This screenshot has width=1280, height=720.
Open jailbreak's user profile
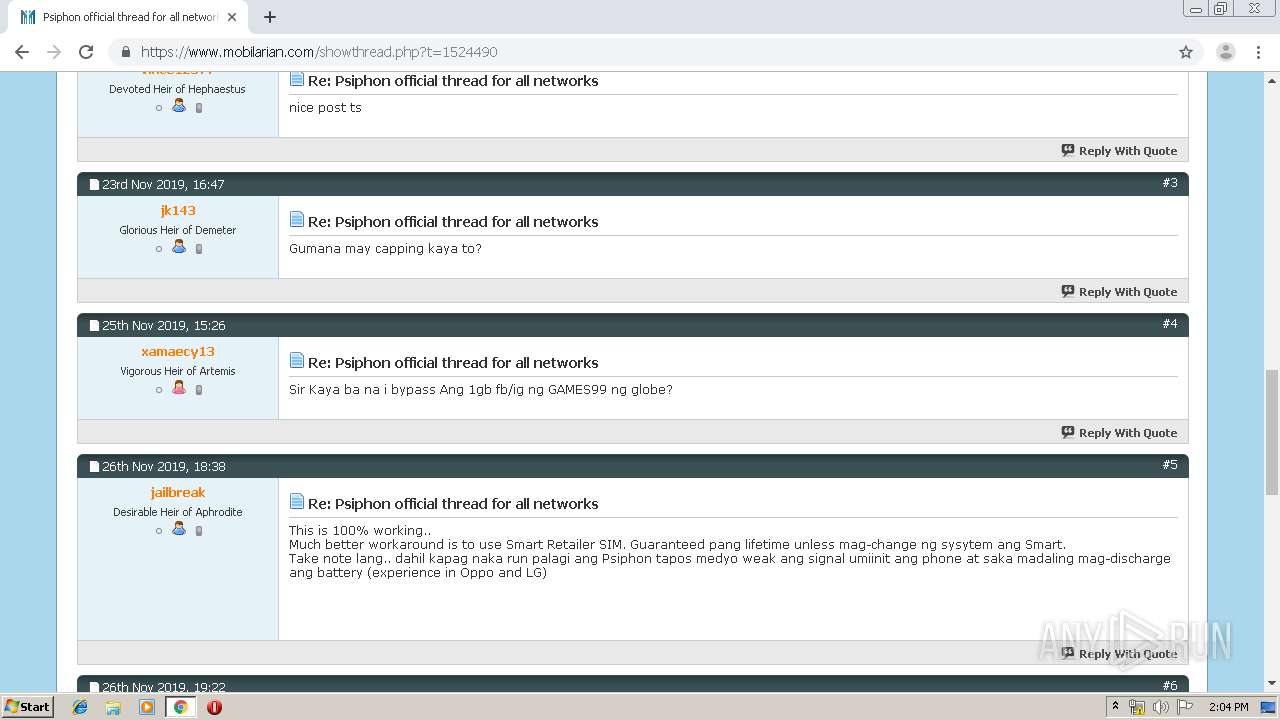click(x=178, y=492)
